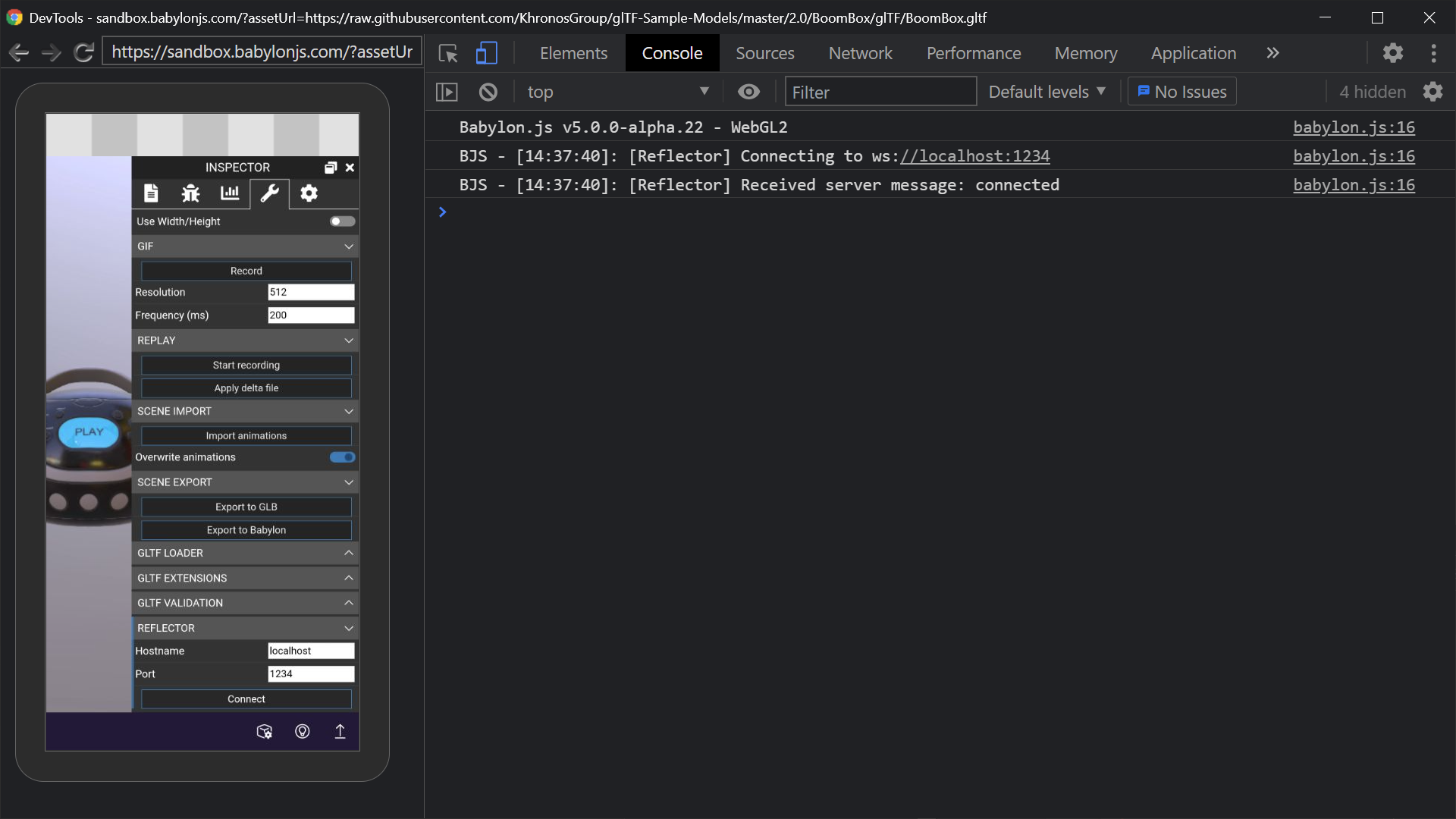The image size is (1456, 819).
Task: Collapse the REFLECTOR section
Action: [245, 628]
